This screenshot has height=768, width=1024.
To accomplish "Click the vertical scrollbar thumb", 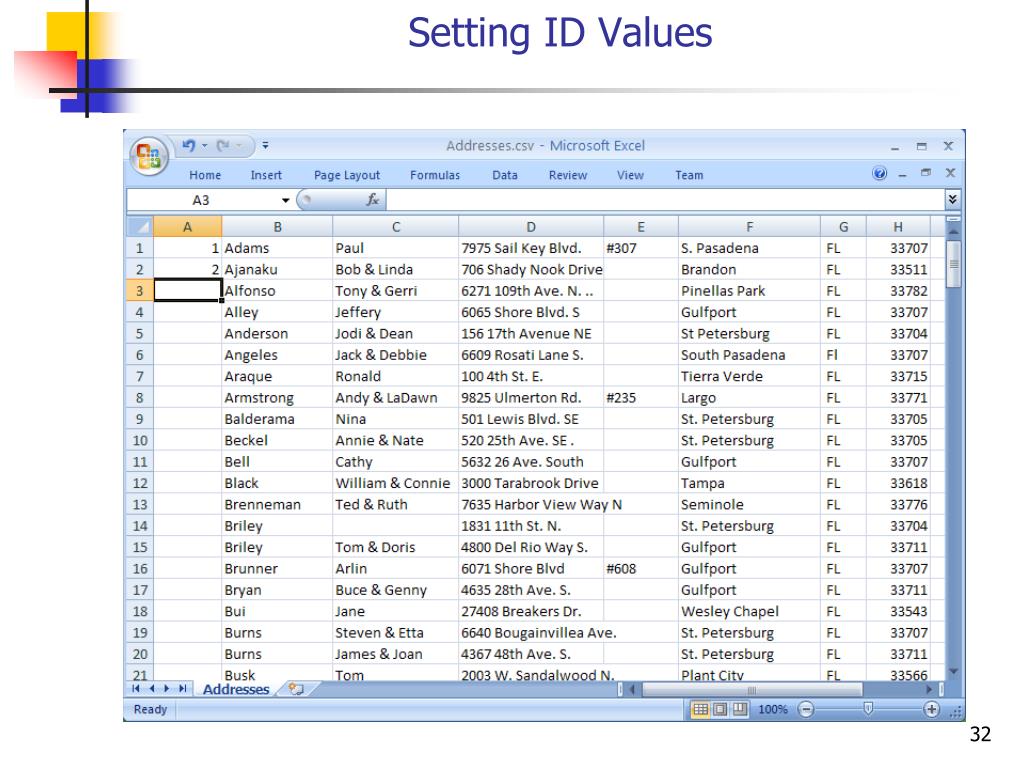I will tap(953, 264).
